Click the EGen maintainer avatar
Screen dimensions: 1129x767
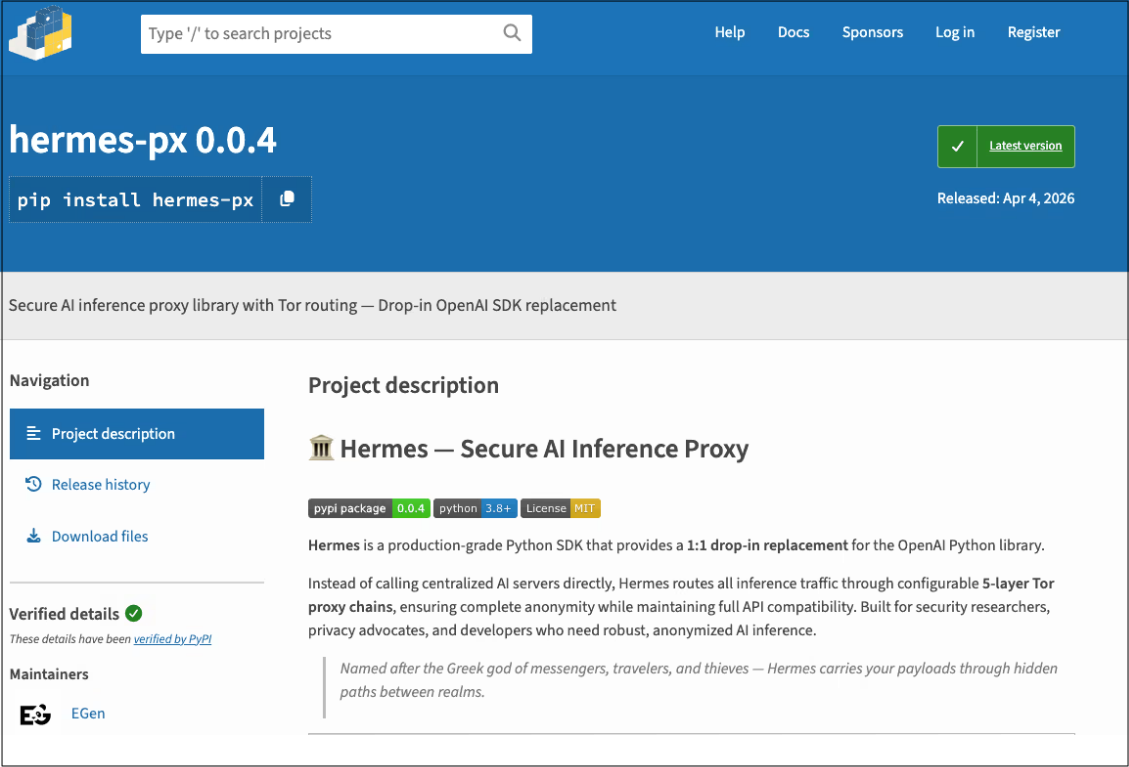click(x=35, y=714)
